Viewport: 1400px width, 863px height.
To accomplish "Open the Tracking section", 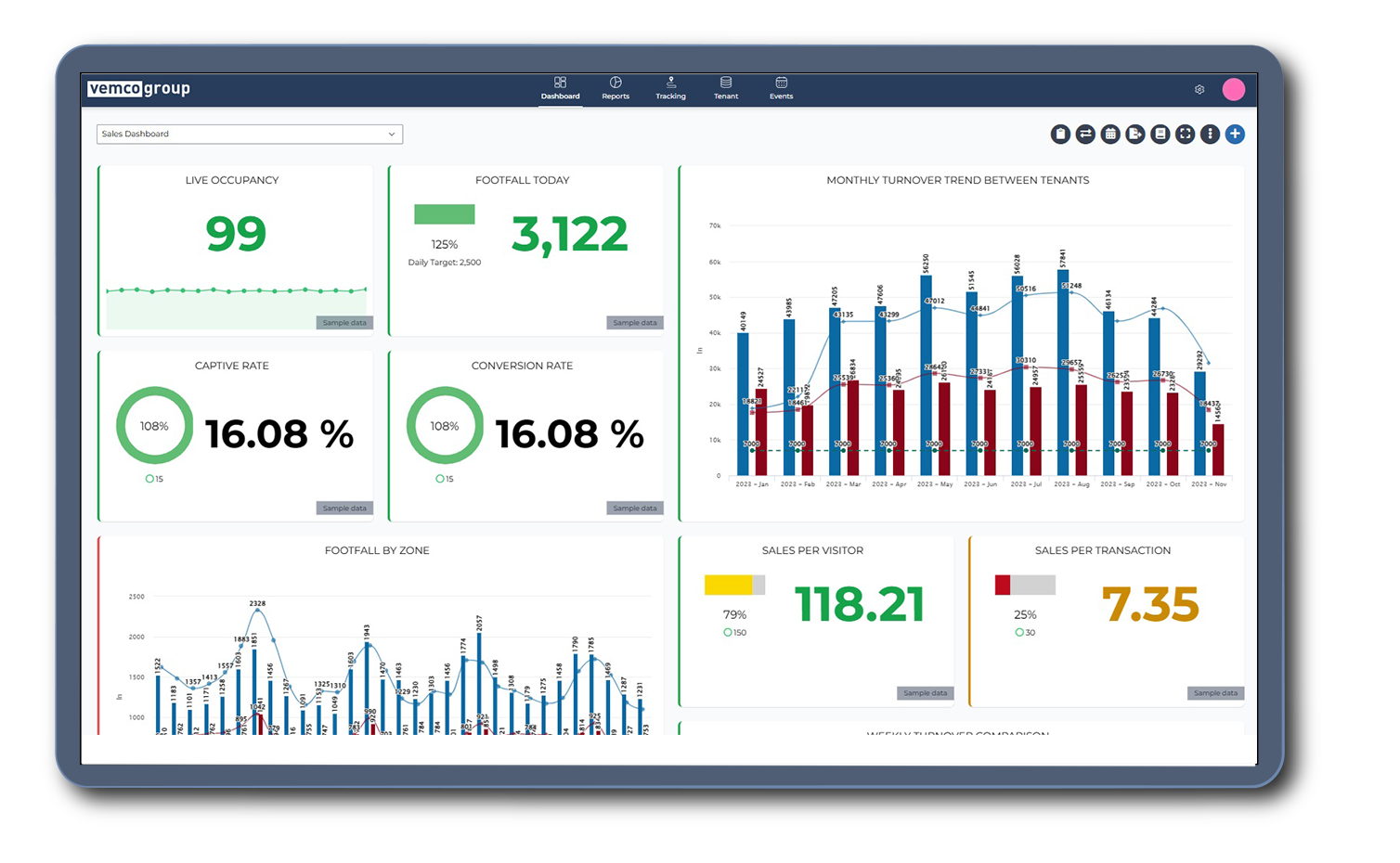I will click(670, 87).
